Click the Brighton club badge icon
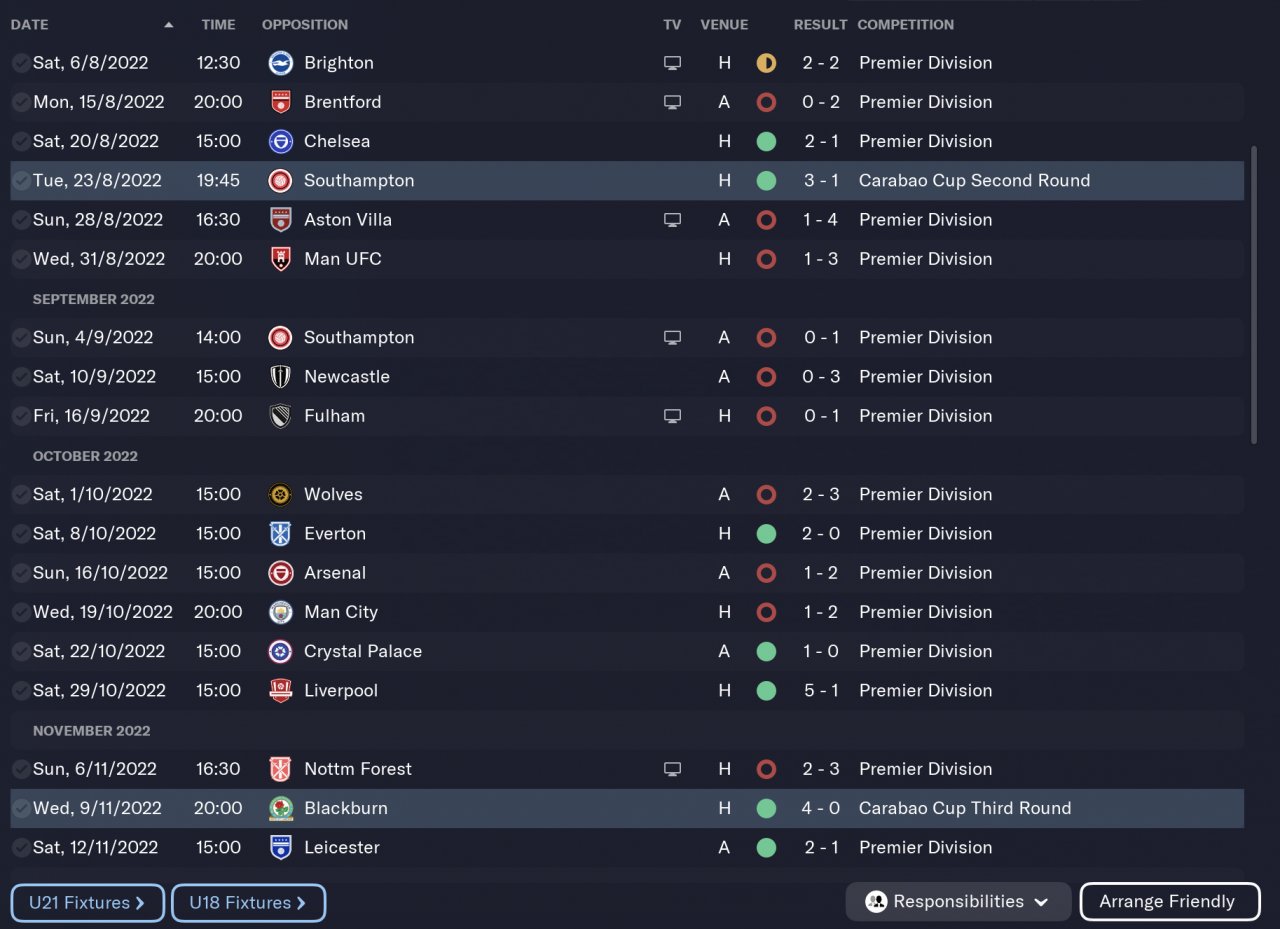Screen dimensions: 1280x929 281,63
